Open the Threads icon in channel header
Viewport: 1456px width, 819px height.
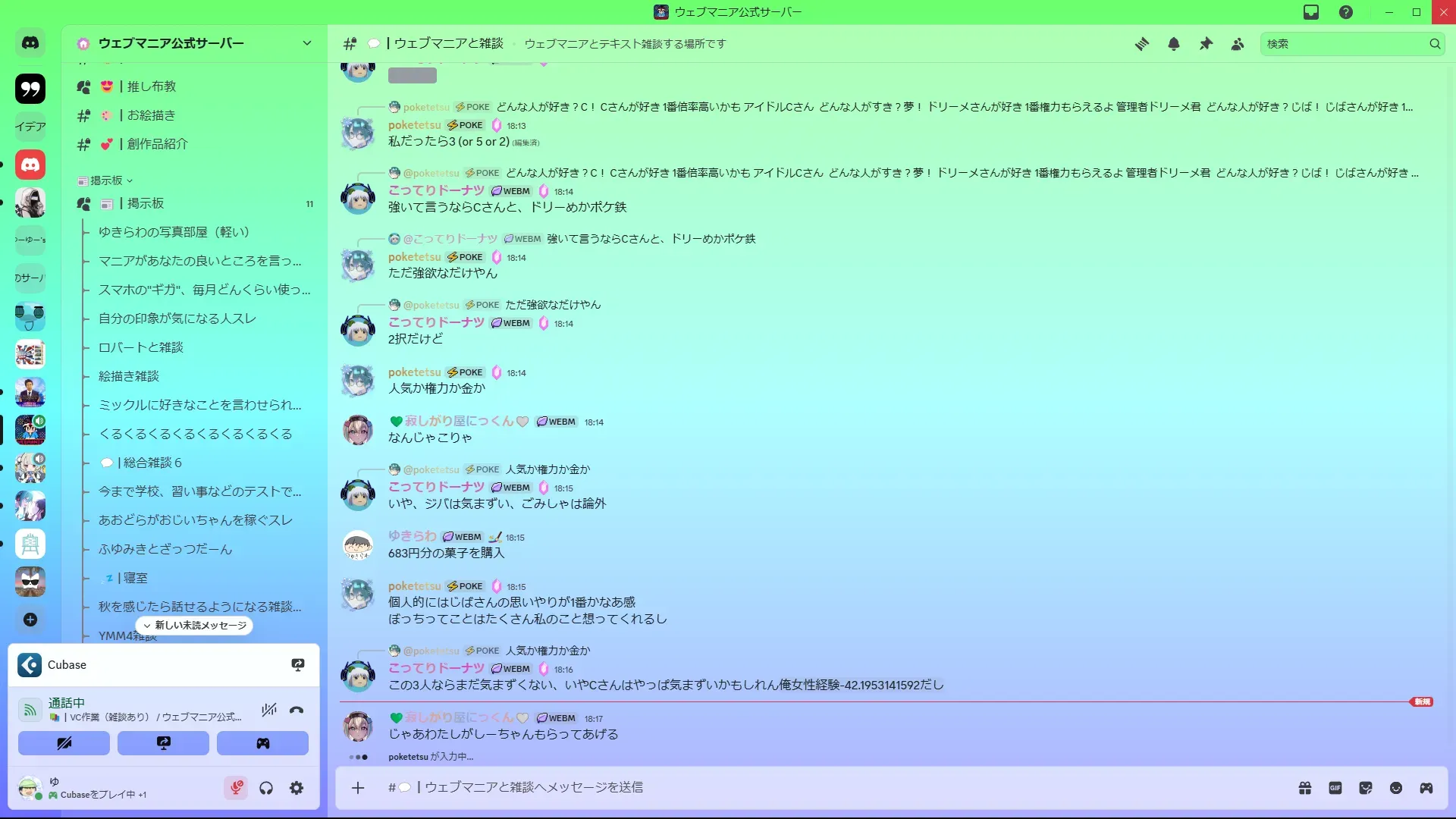coord(1141,44)
